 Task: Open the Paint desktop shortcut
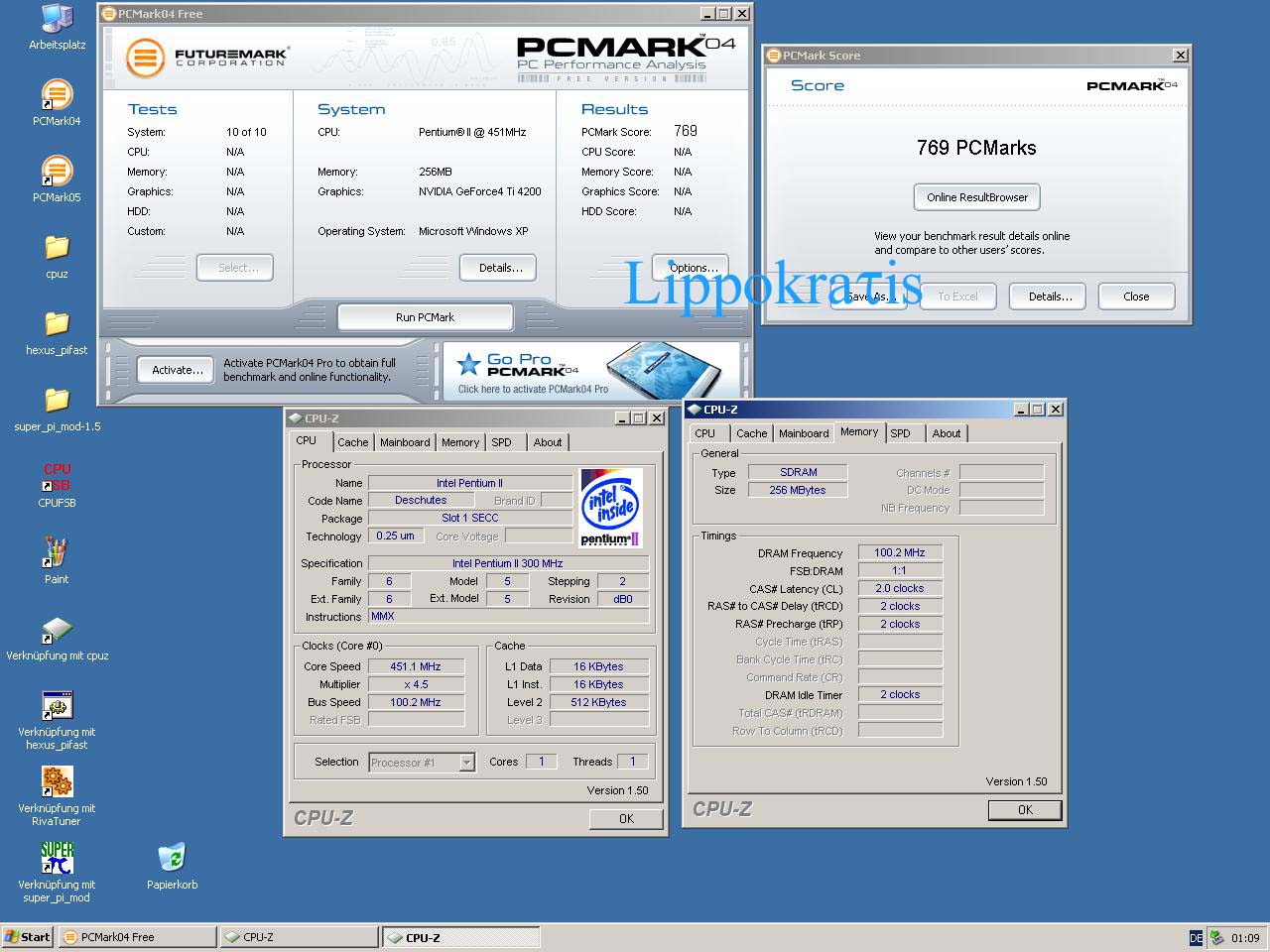tap(57, 561)
